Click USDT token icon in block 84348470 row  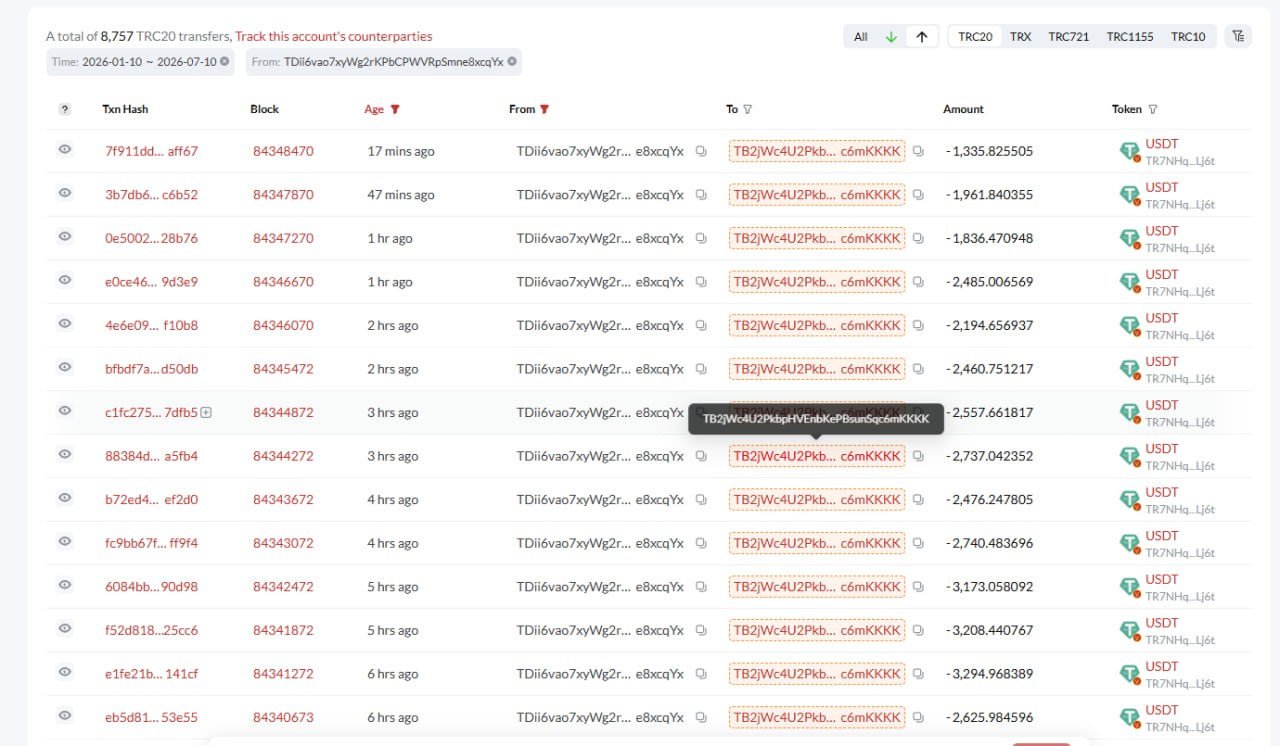click(x=1130, y=152)
